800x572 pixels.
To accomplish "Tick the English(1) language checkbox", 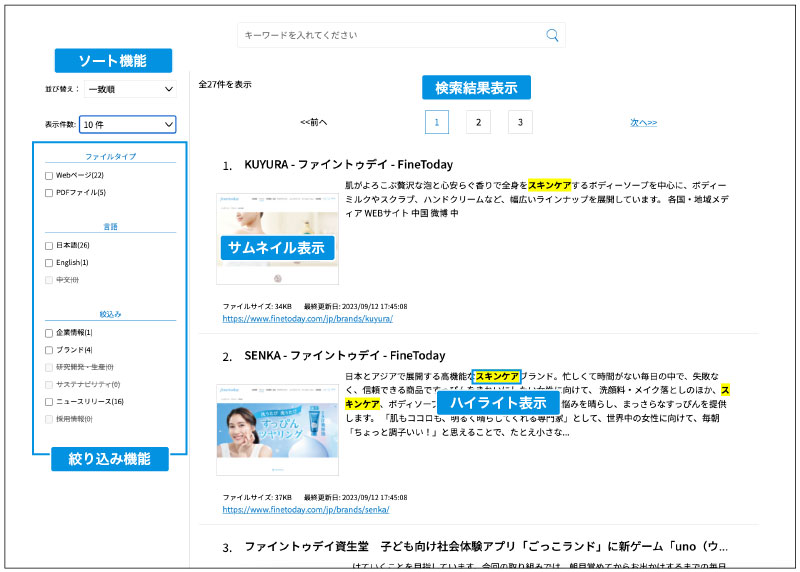I will pyautogui.click(x=49, y=263).
